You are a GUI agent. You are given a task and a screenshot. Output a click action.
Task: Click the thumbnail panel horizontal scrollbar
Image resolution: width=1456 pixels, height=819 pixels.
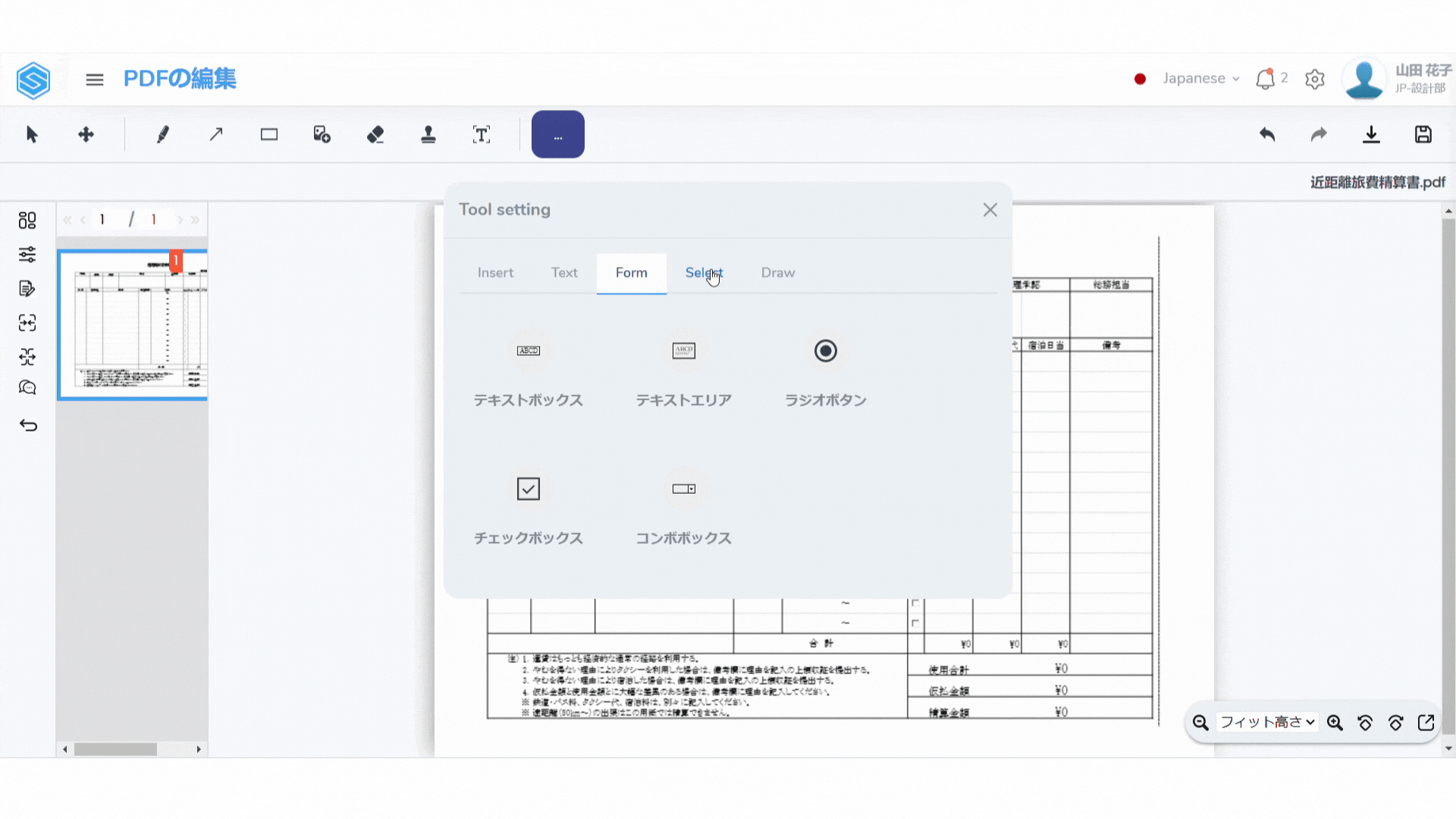pyautogui.click(x=115, y=749)
